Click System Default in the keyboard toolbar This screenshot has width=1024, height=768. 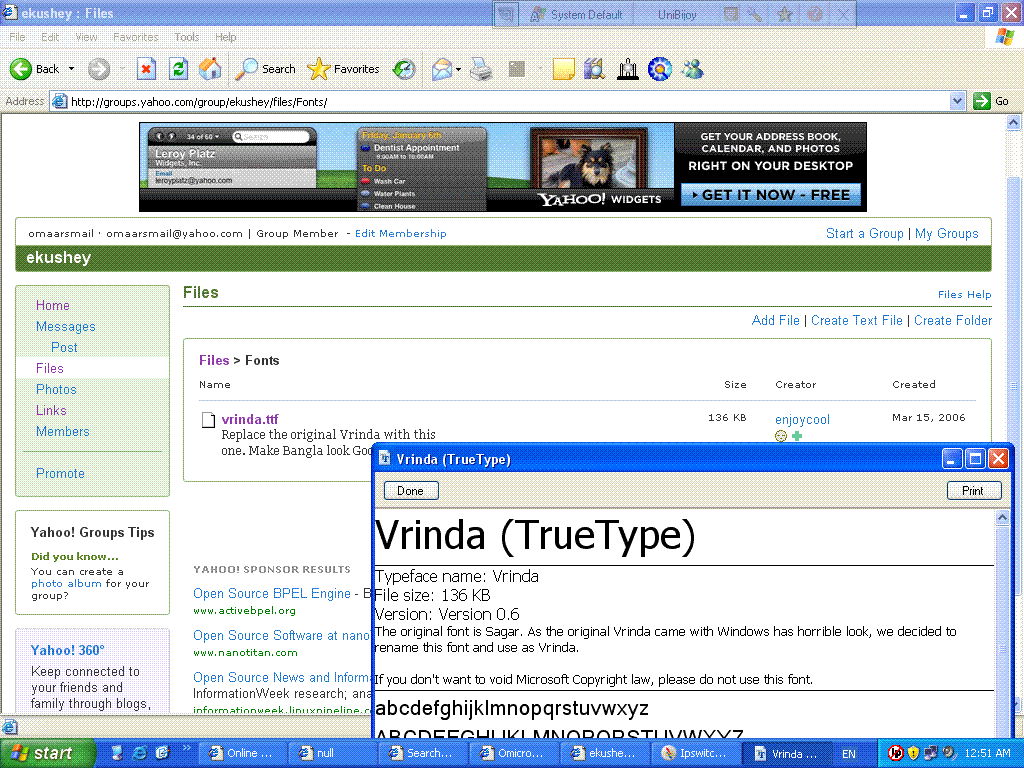577,14
